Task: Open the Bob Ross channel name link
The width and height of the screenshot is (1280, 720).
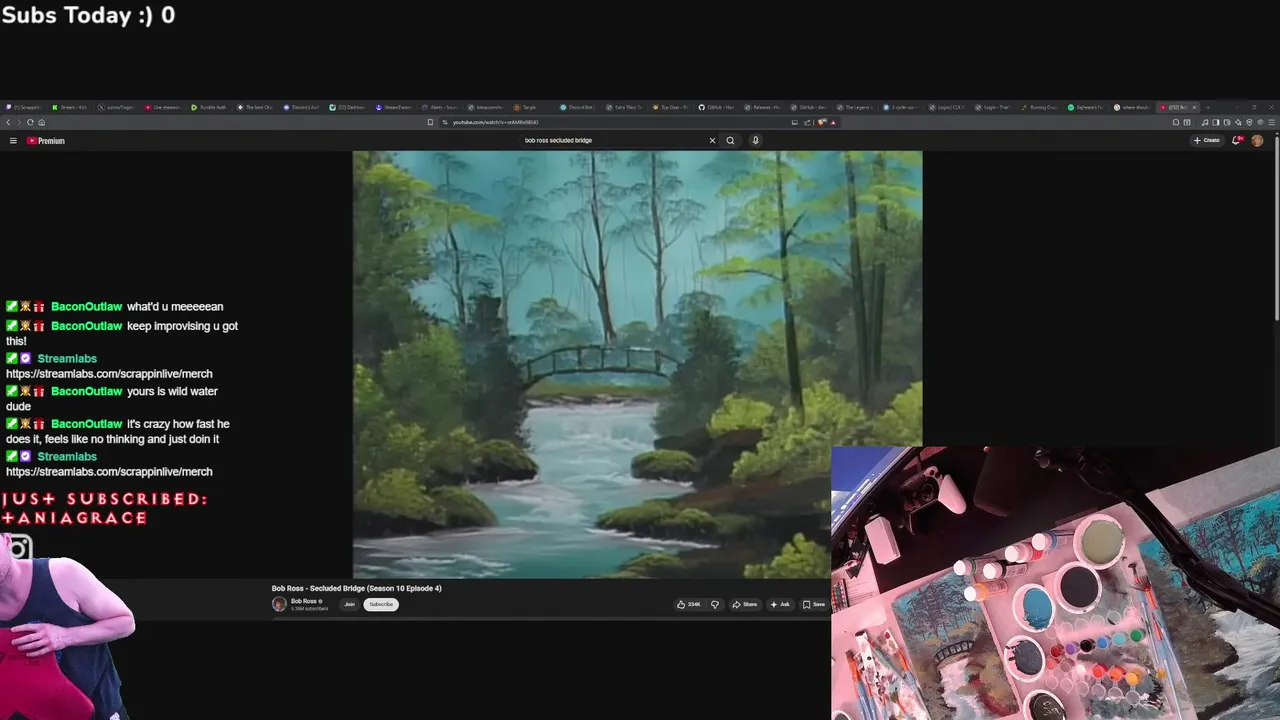Action: pos(304,601)
